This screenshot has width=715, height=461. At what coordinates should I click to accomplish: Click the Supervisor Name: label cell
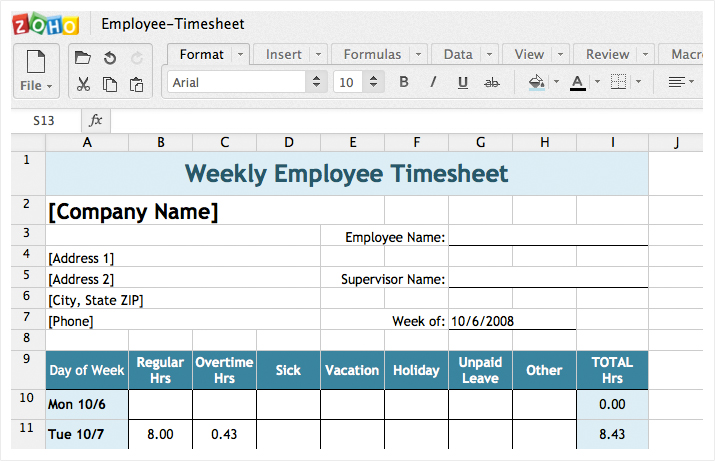pos(384,279)
